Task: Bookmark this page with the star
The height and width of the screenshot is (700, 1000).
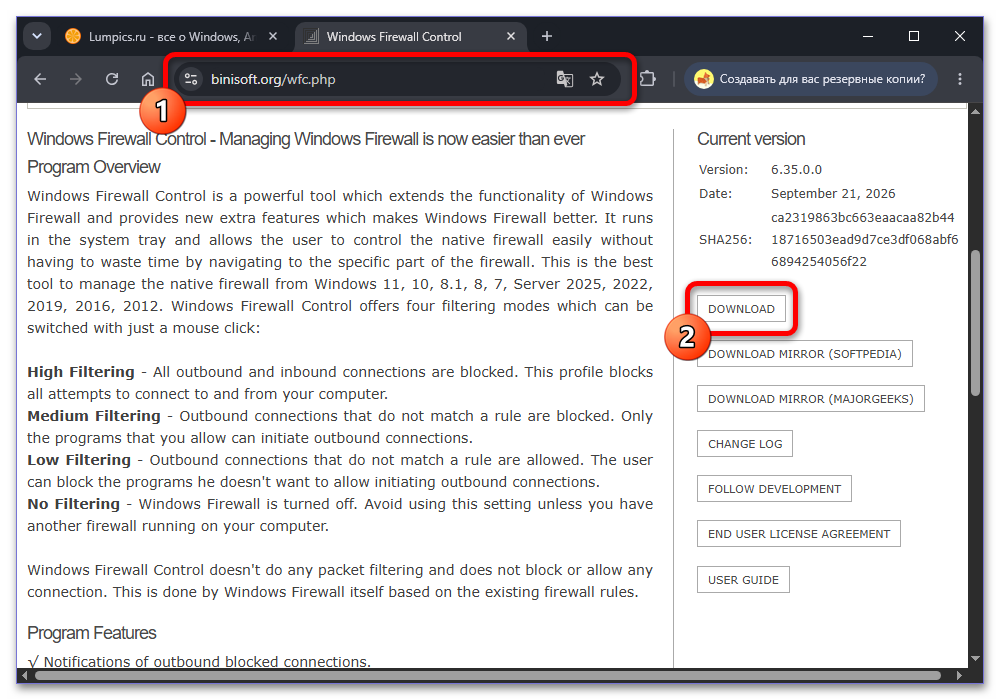Action: [597, 79]
